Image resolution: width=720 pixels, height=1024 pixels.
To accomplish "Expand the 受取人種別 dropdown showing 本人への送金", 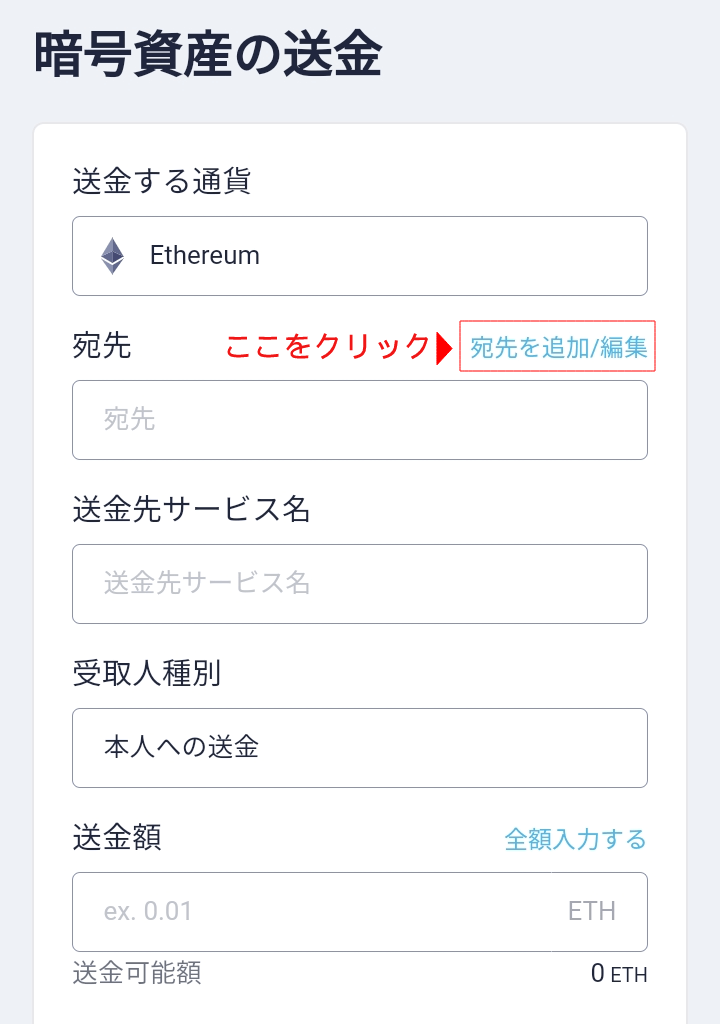I will (x=360, y=748).
